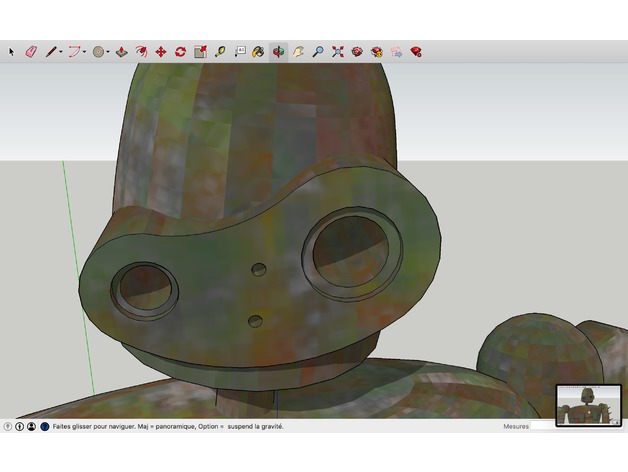
Task: Activate the Push/Pull tool
Action: pyautogui.click(x=122, y=52)
